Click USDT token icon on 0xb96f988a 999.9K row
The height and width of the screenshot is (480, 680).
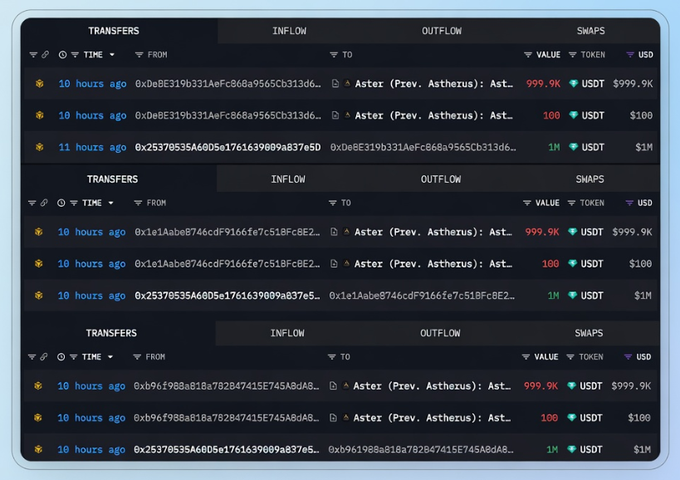tap(572, 385)
